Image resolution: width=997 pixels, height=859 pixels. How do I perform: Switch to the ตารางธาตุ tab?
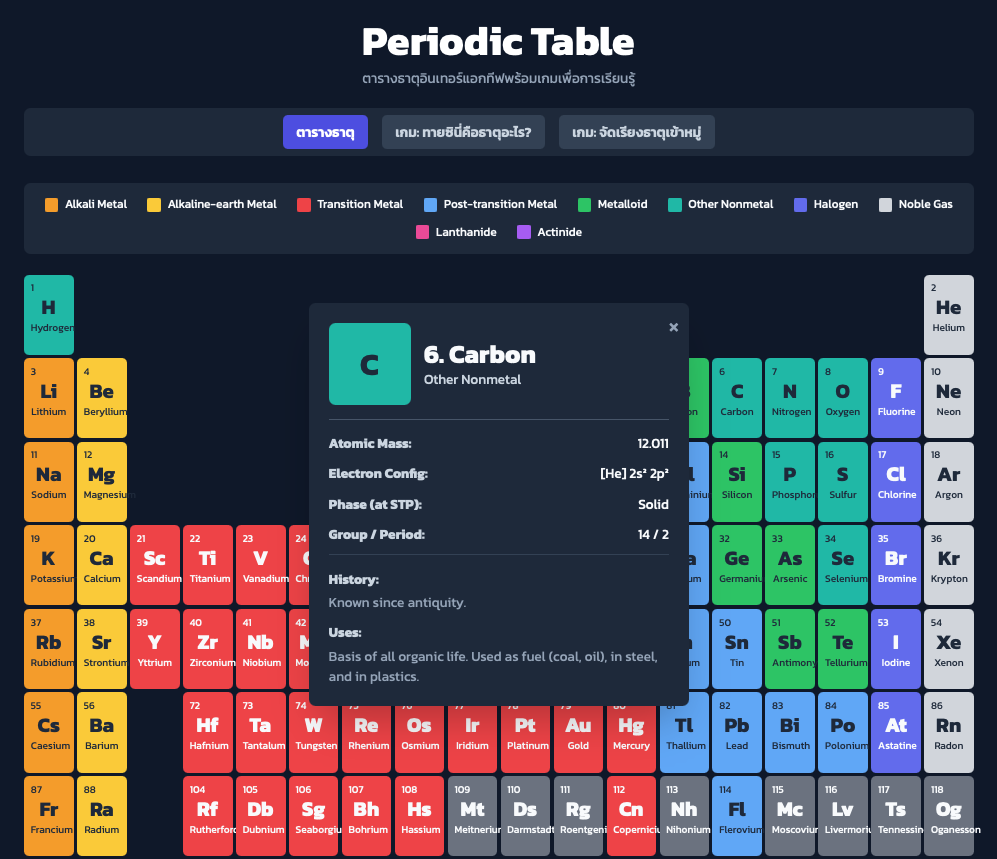pyautogui.click(x=325, y=132)
